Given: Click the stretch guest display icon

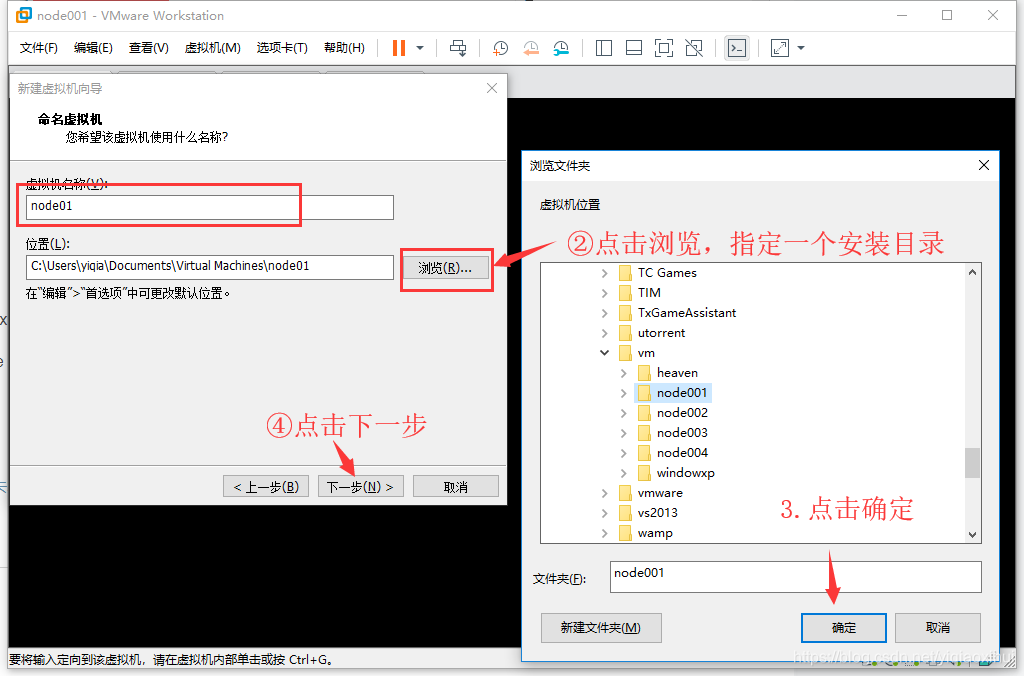Looking at the screenshot, I should tap(780, 48).
